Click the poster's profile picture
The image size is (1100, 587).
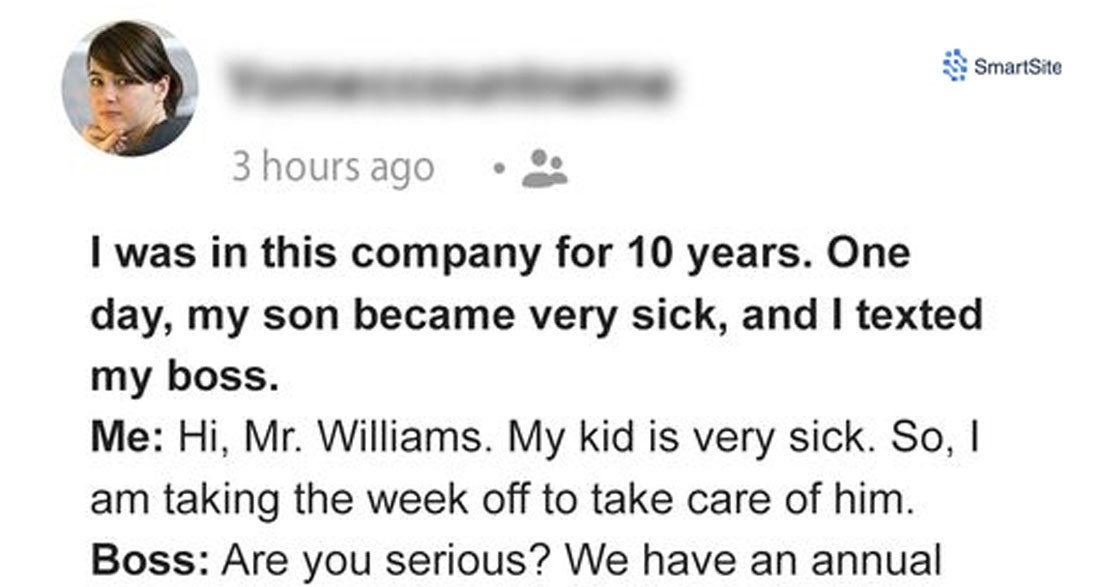coord(129,88)
